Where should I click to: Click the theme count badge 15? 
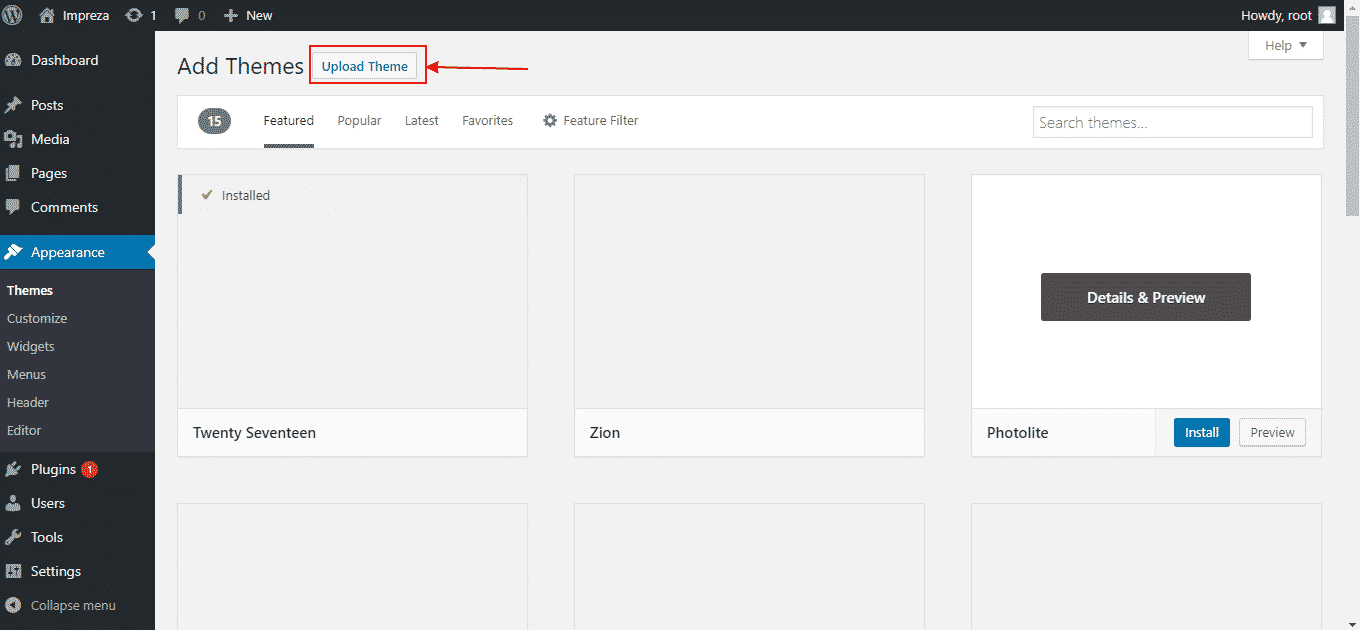[x=214, y=121]
